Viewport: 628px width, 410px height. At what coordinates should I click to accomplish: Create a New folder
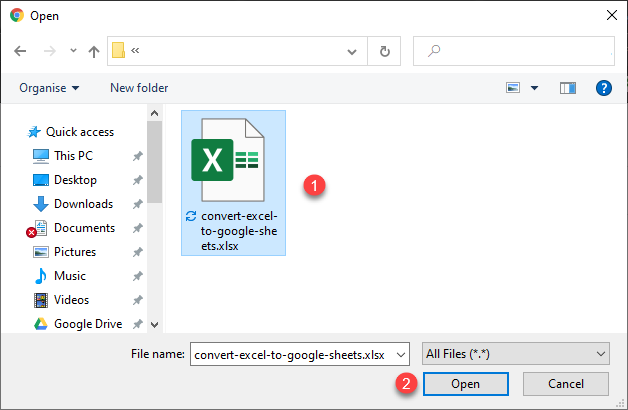(x=139, y=88)
